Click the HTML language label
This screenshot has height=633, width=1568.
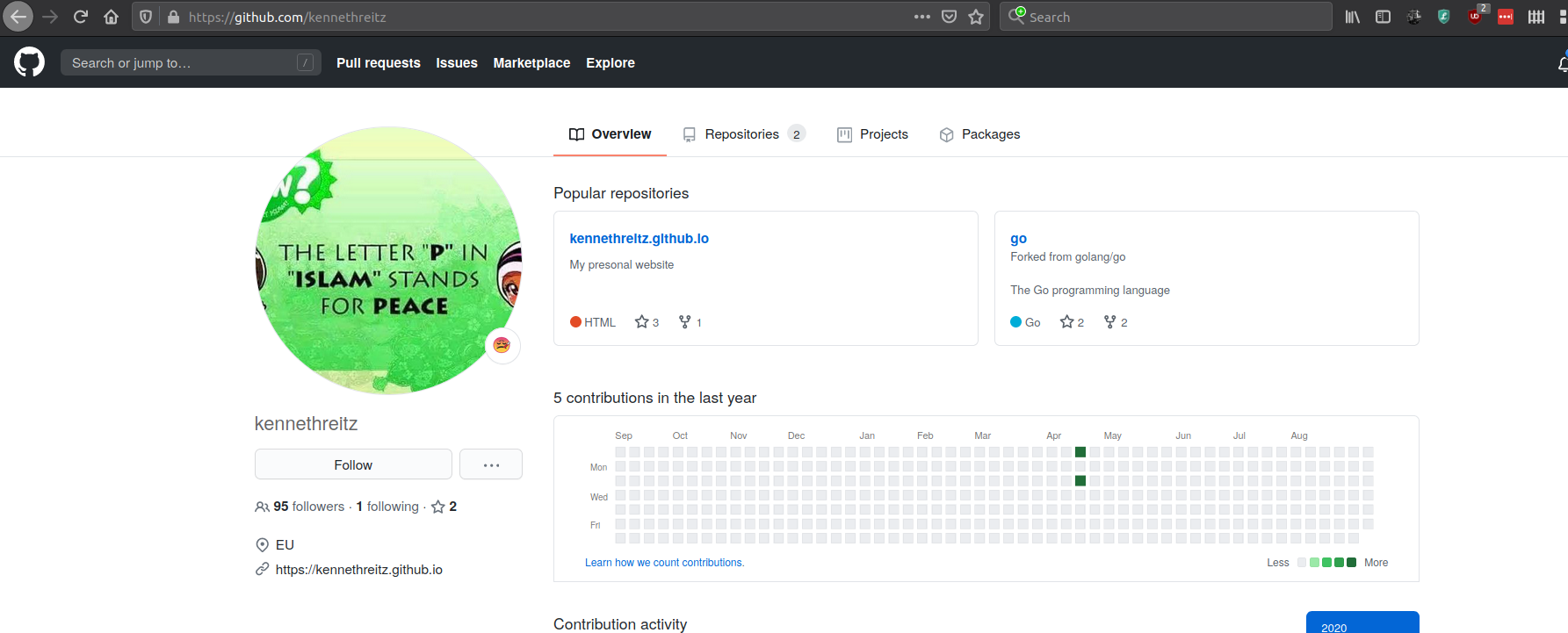click(593, 322)
